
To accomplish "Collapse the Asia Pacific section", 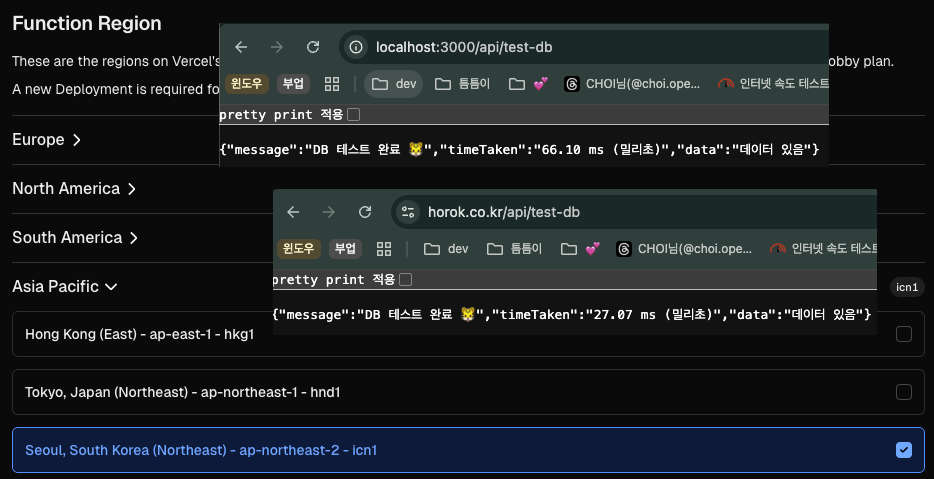I will (x=65, y=287).
